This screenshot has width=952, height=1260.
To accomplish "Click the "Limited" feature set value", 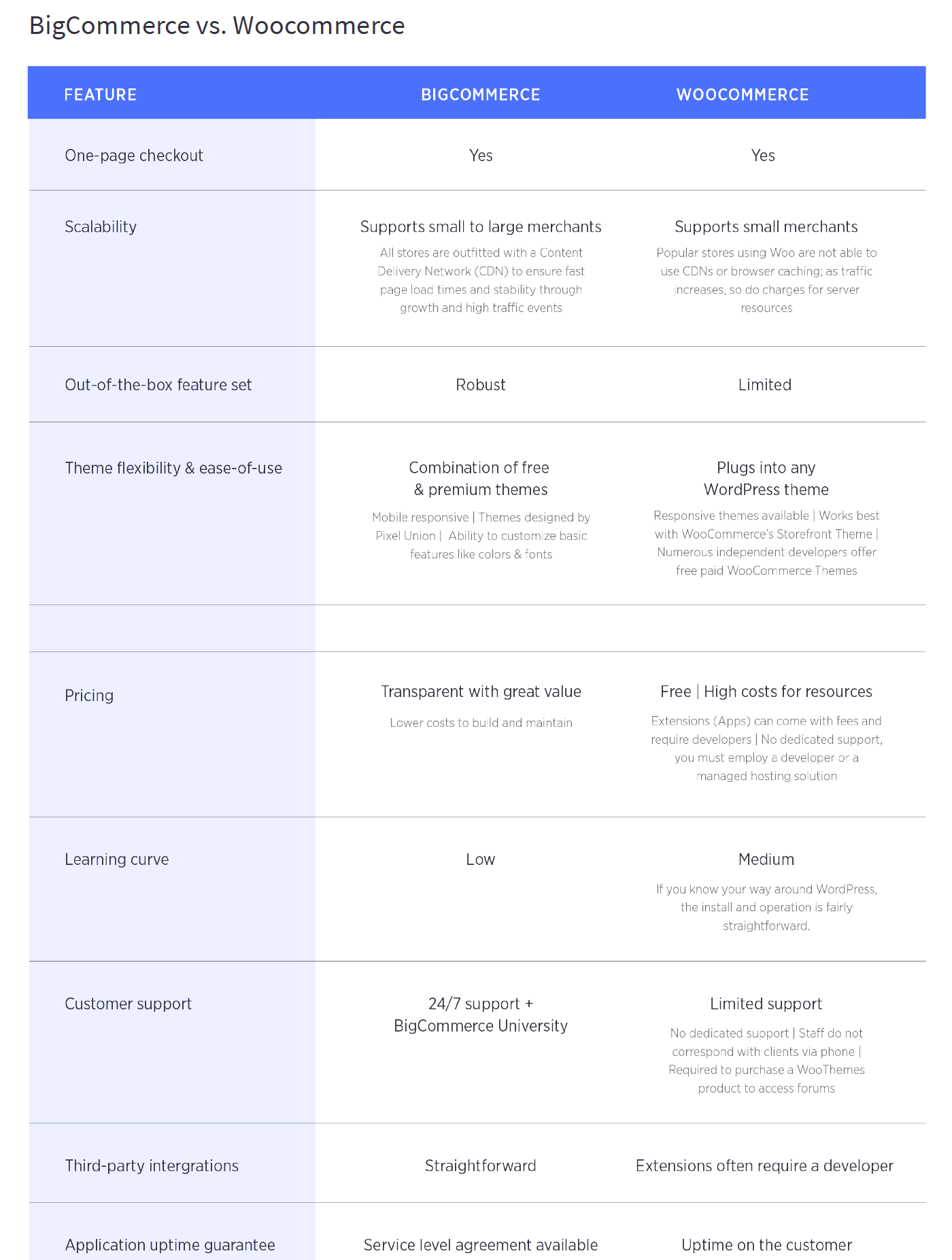I will (764, 385).
